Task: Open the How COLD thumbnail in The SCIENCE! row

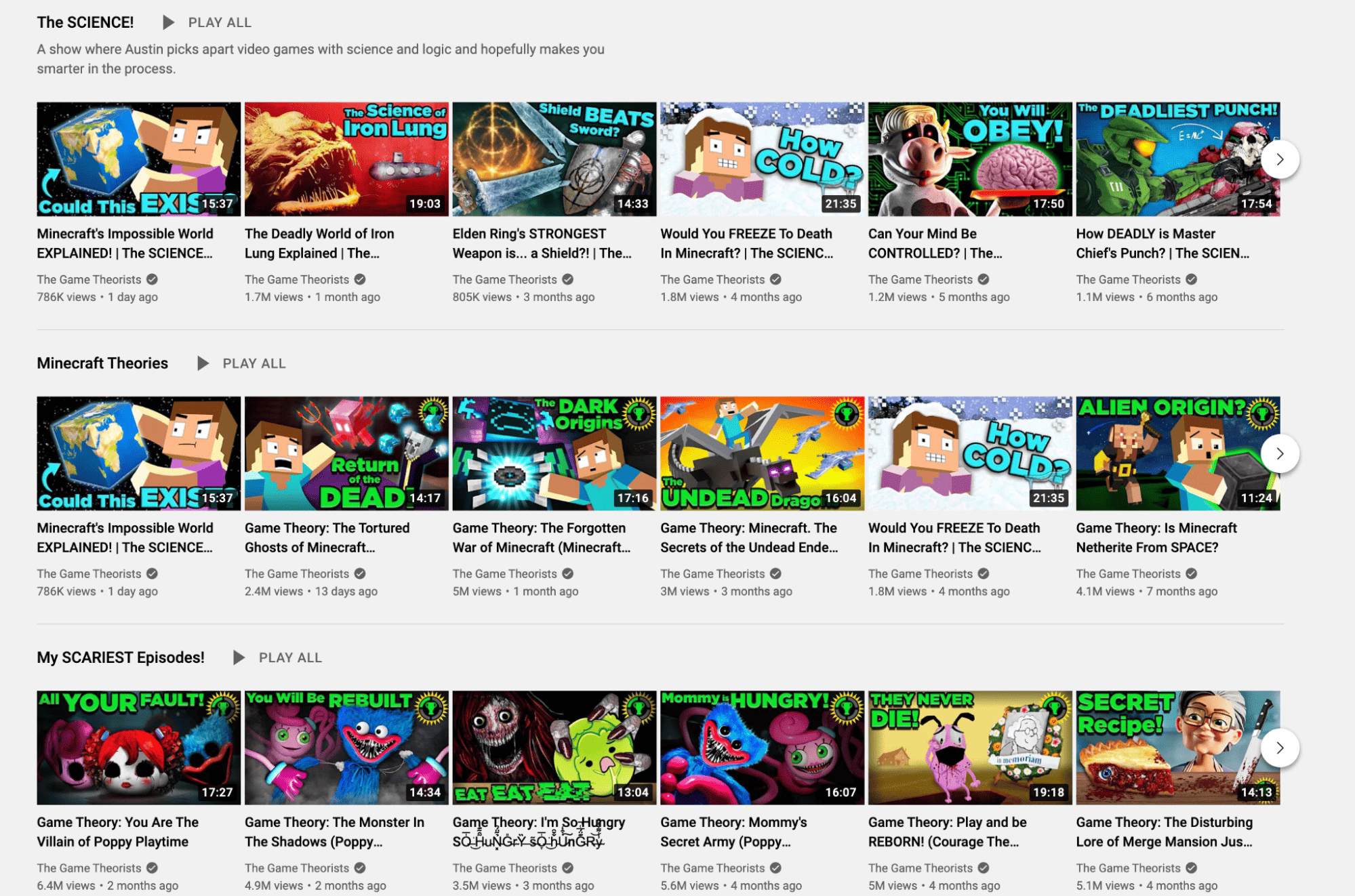Action: coord(763,159)
